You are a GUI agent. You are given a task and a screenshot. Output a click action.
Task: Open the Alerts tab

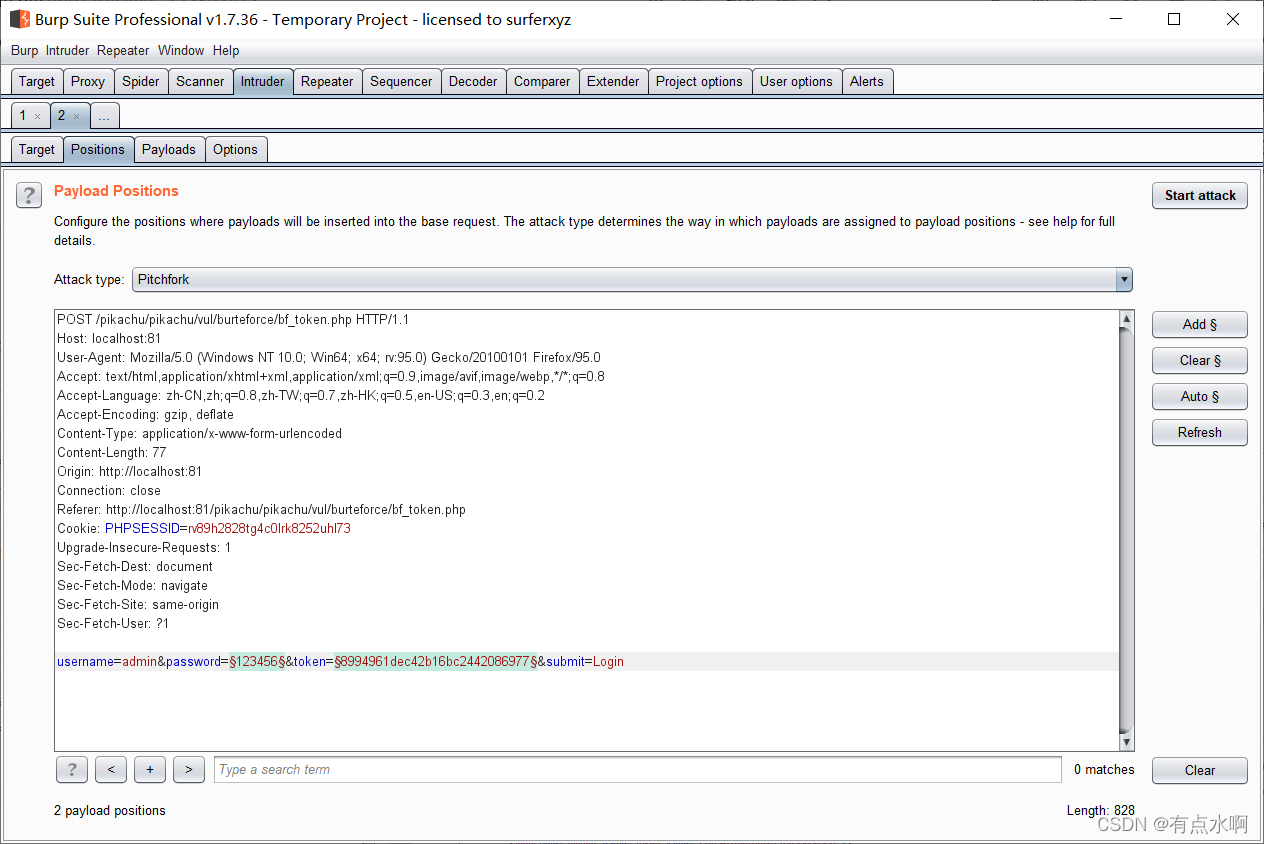point(867,82)
